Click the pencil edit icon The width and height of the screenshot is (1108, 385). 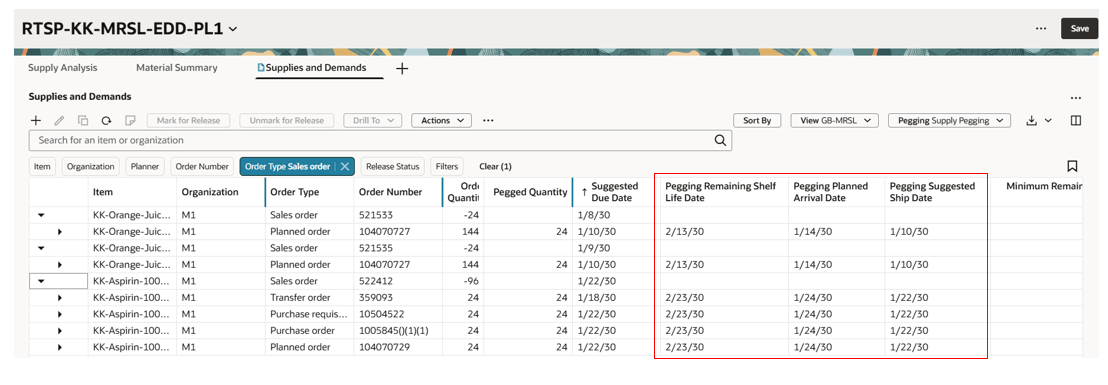tap(59, 120)
